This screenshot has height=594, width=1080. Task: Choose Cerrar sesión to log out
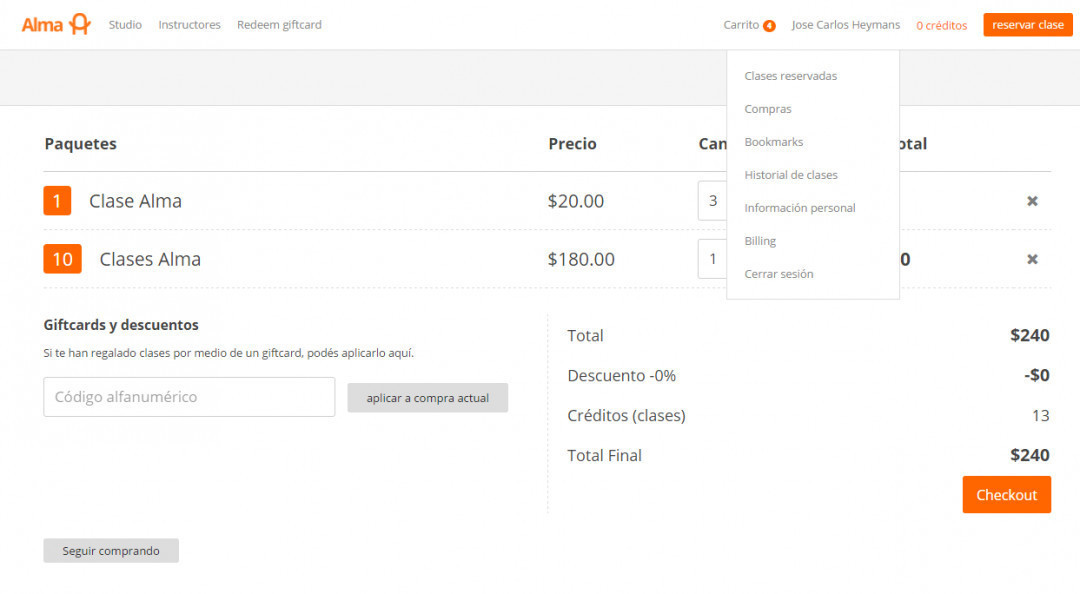779,274
